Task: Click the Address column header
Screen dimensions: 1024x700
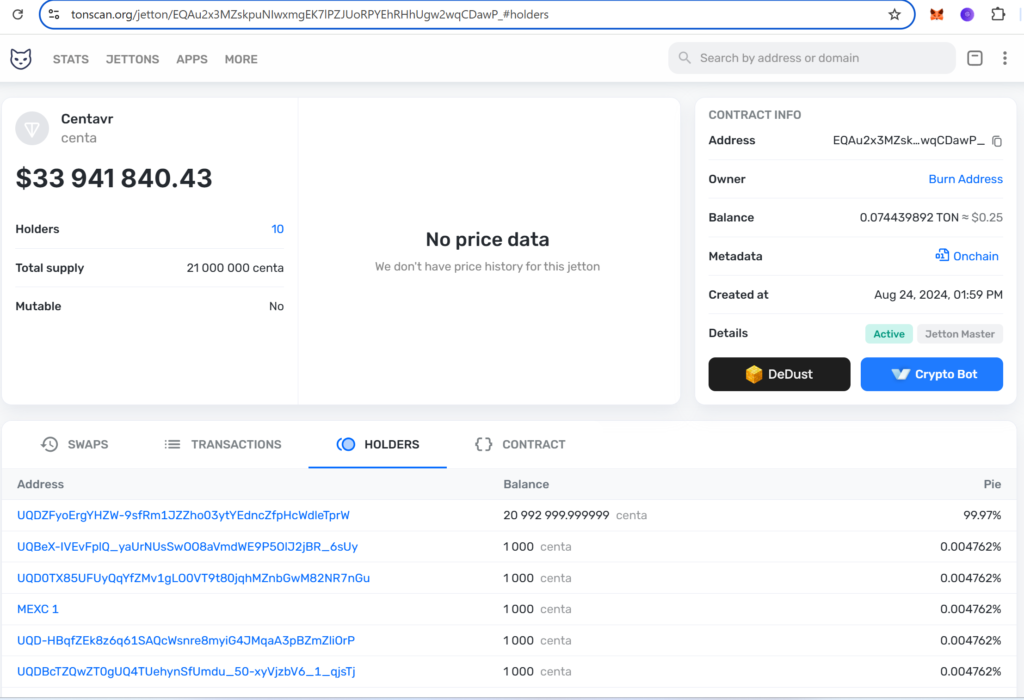Action: click(40, 485)
